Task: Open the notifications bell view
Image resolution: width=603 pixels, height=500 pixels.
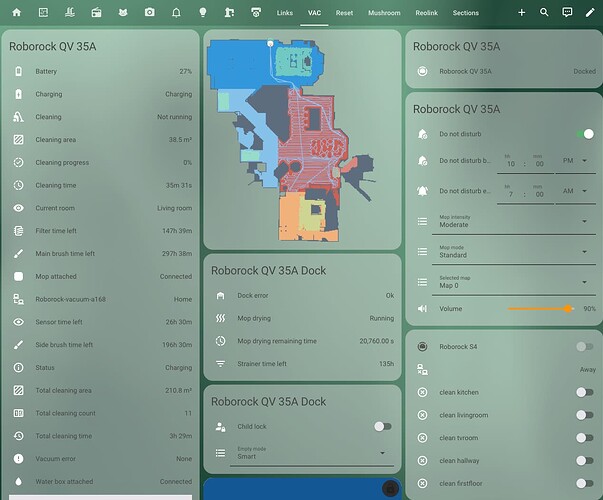Action: pyautogui.click(x=176, y=12)
